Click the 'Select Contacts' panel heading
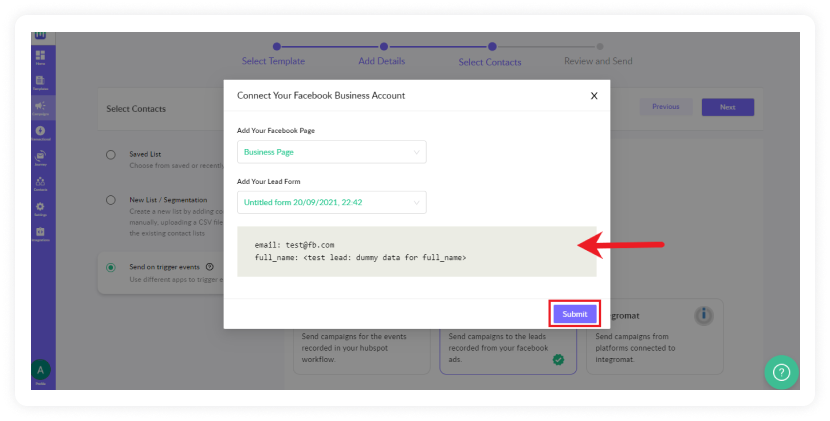Image resolution: width=830 pixels, height=421 pixels. click(136, 109)
